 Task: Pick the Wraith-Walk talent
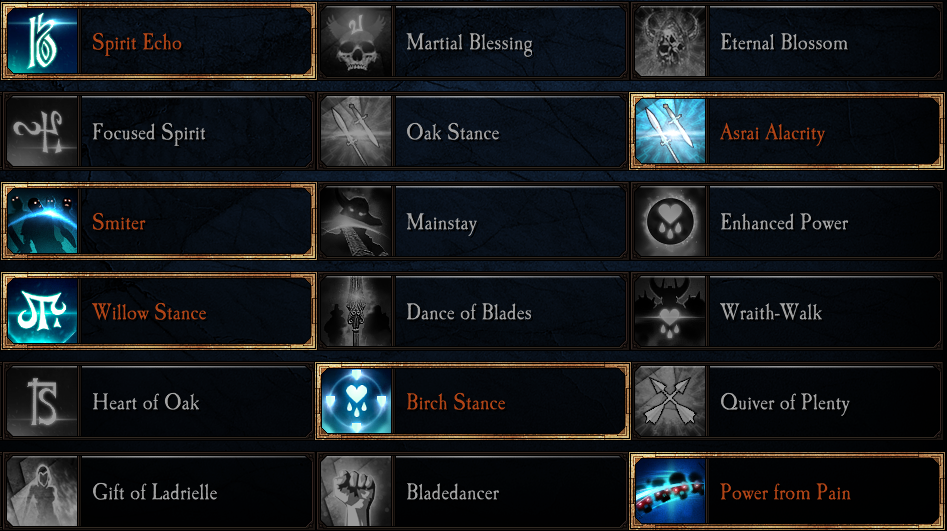[771, 313]
